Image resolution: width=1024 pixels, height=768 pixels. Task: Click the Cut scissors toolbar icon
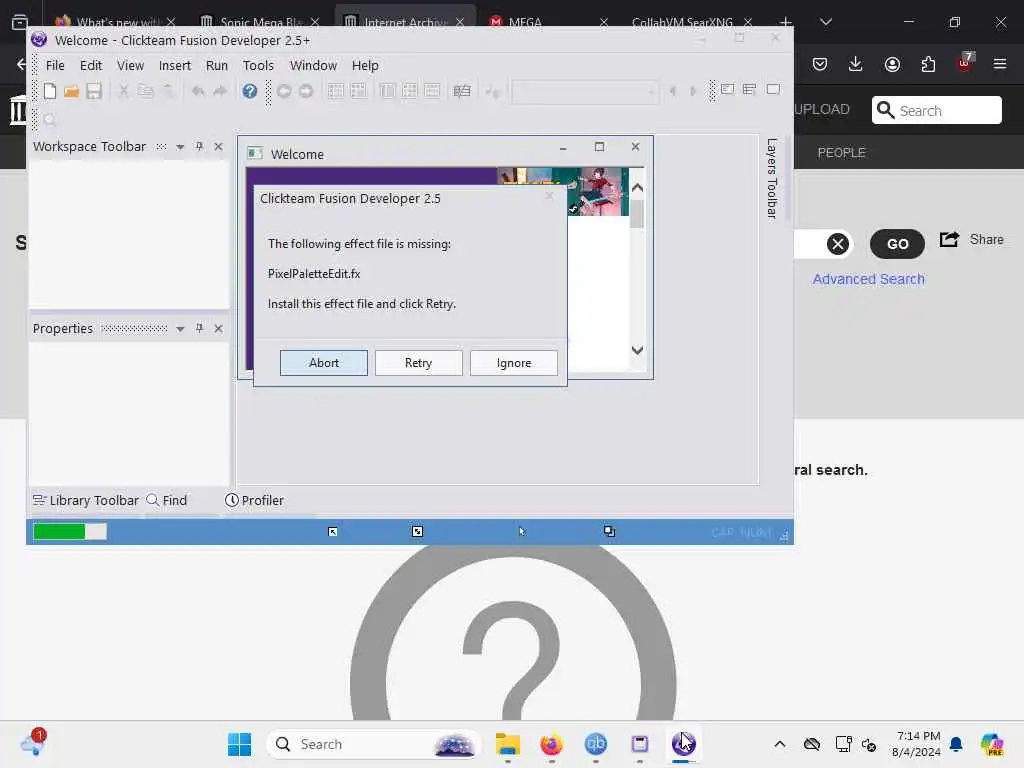coord(123,91)
